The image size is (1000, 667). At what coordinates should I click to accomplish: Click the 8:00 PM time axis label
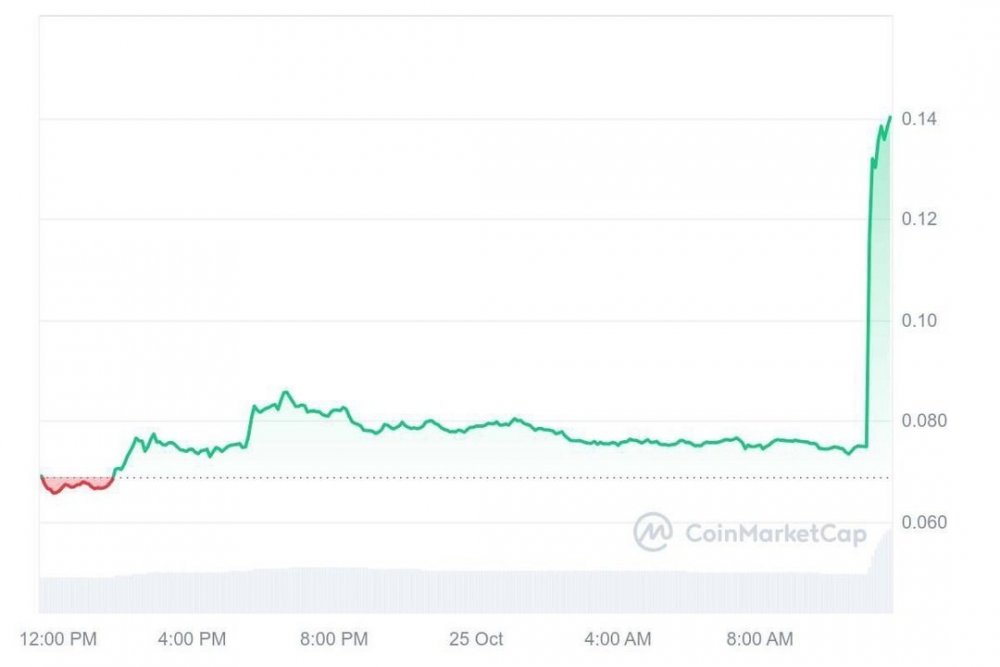point(335,638)
